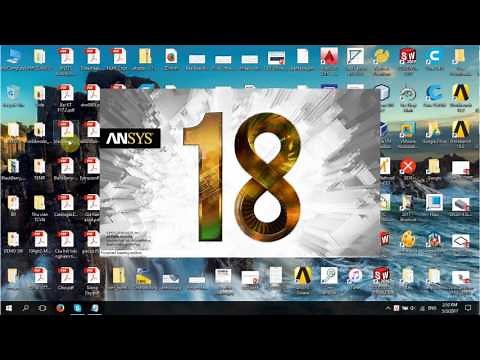480x360 pixels.
Task: Open the ANSYS shortcut in the bottom desktop row
Action: click(x=303, y=275)
